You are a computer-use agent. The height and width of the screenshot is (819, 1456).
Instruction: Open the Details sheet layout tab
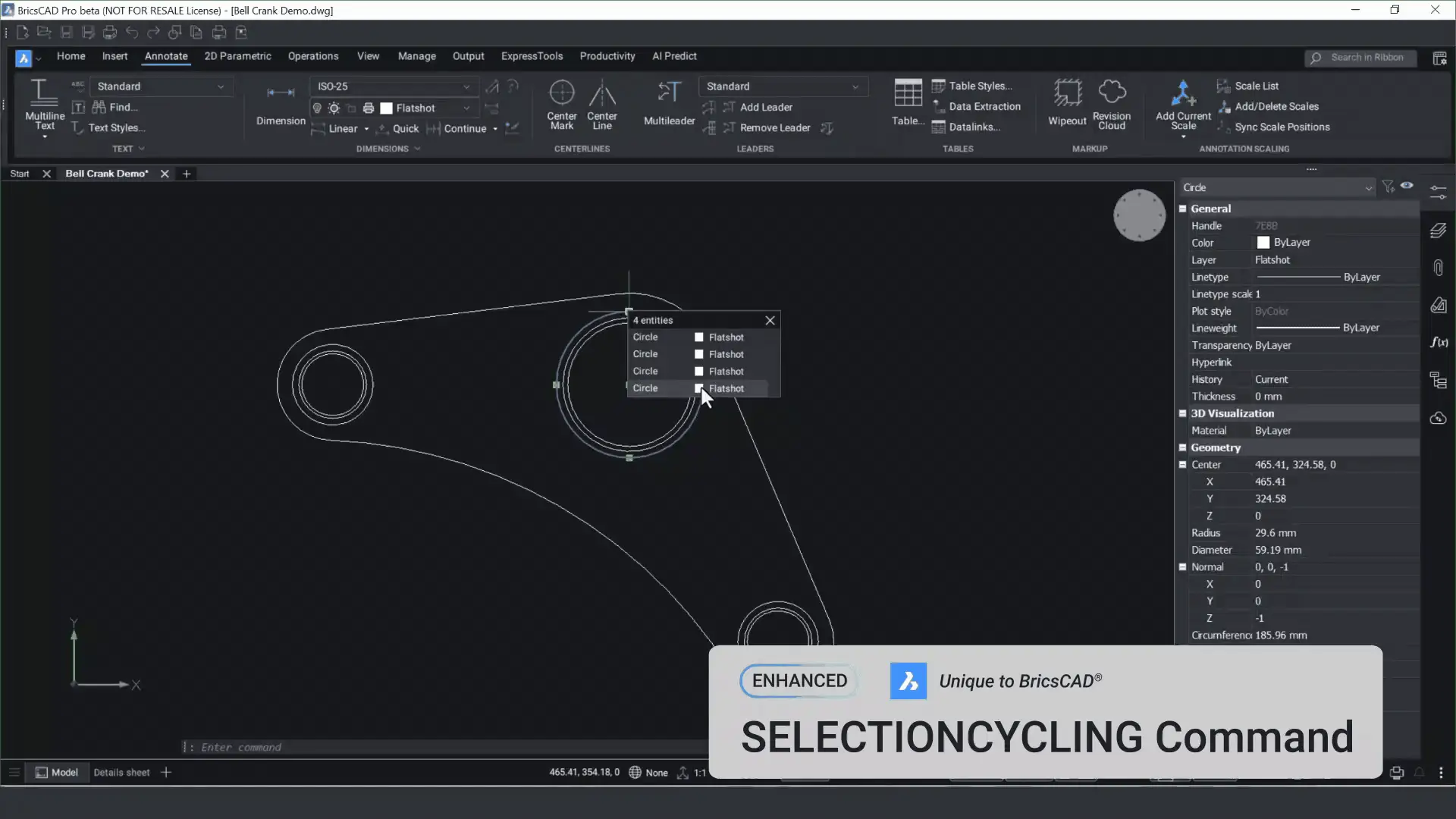121,772
